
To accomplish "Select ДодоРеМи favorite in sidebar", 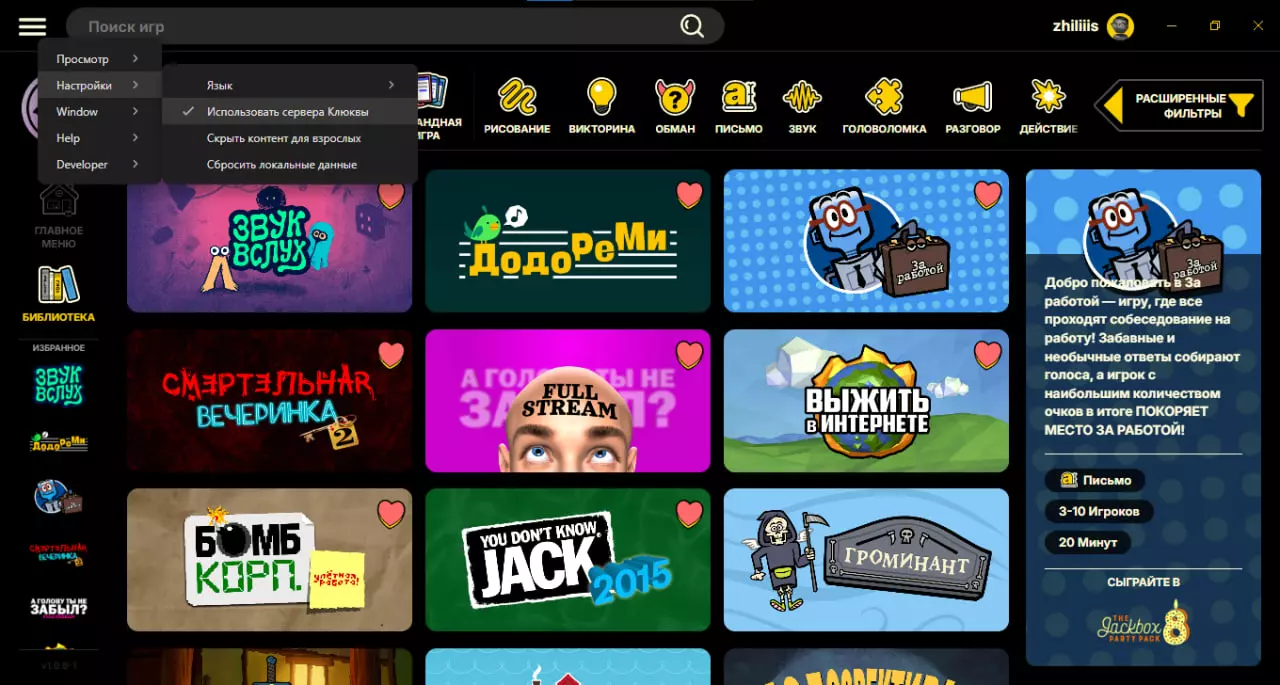I will tap(59, 440).
